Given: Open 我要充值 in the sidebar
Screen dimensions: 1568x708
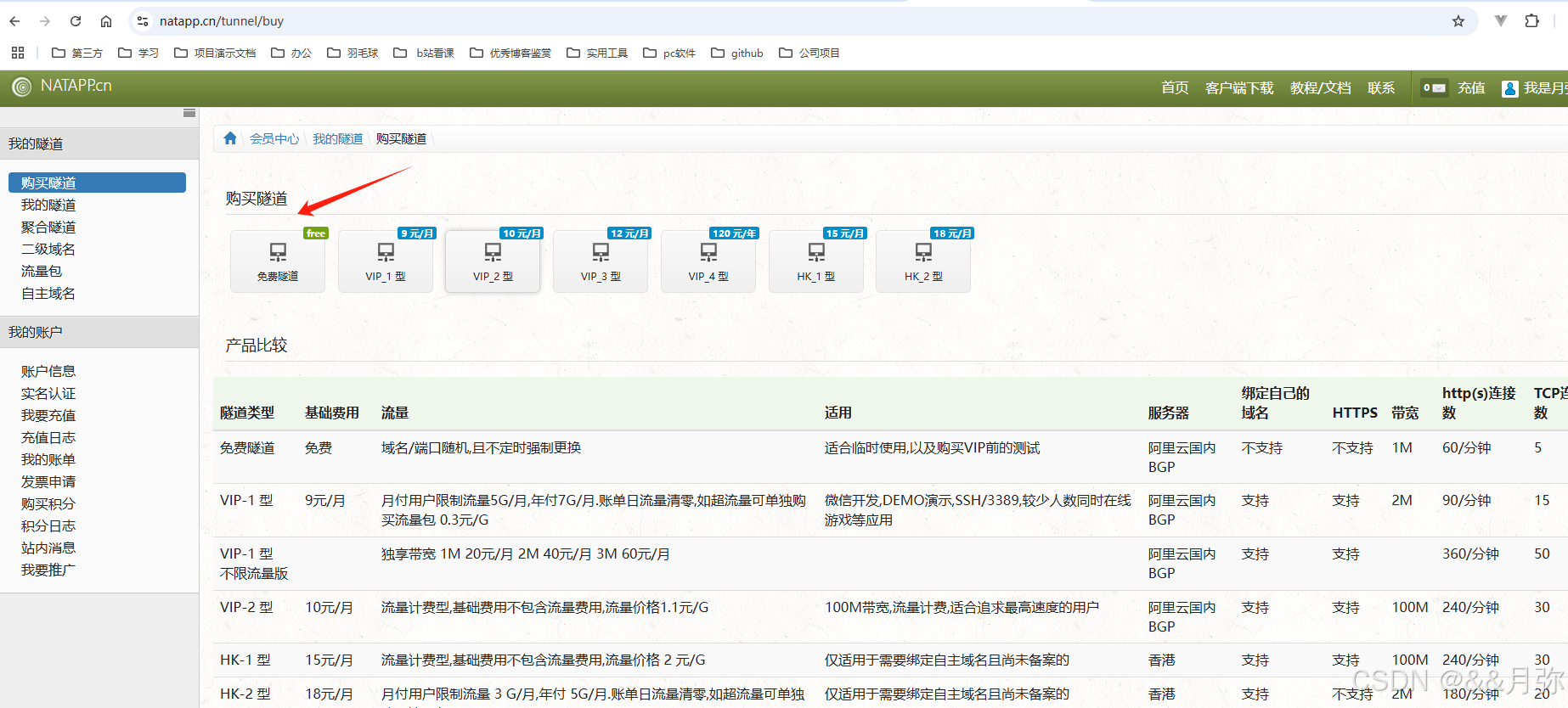Looking at the screenshot, I should tap(48, 415).
